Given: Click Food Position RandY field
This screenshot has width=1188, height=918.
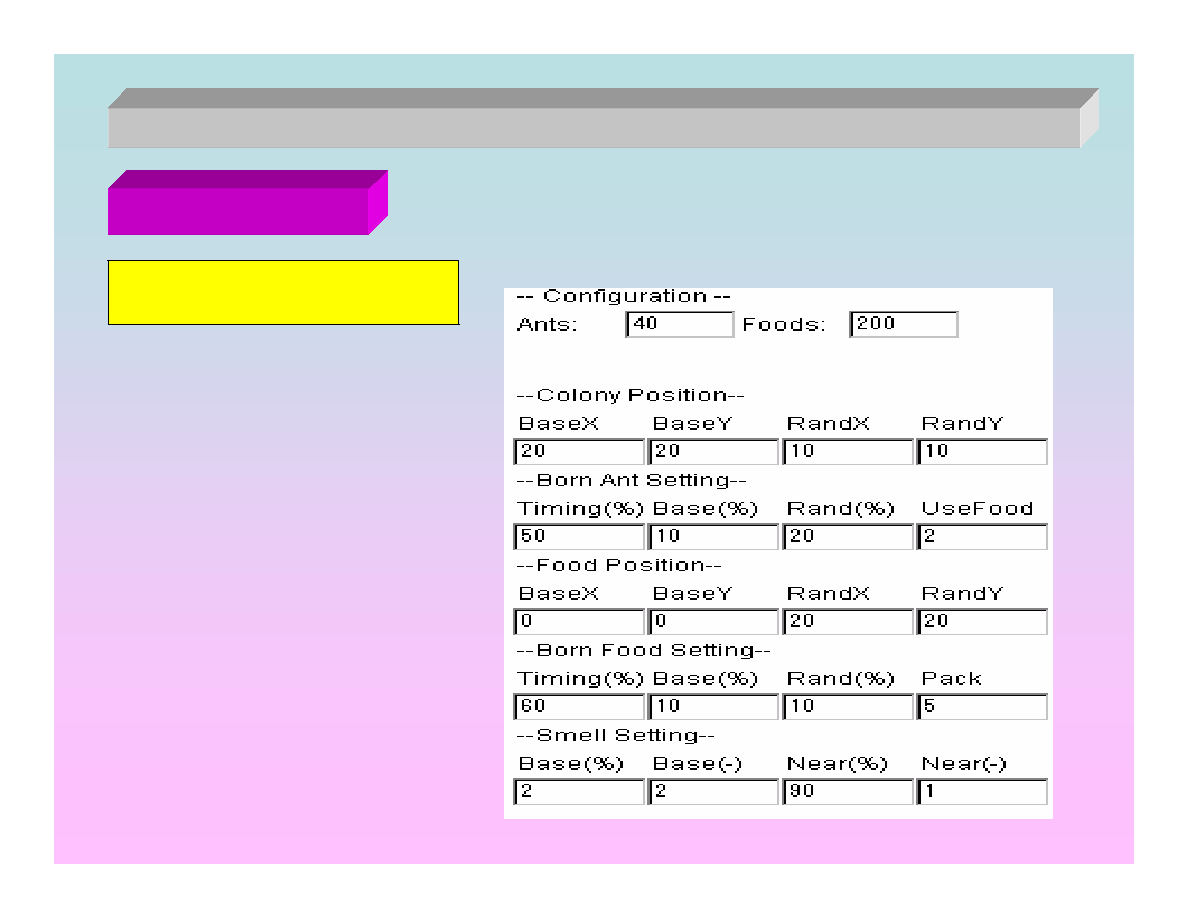Looking at the screenshot, I should click(x=982, y=622).
